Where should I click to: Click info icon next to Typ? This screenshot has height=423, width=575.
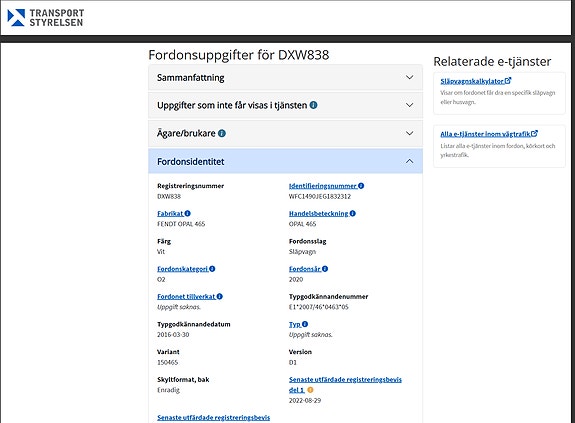coord(305,324)
